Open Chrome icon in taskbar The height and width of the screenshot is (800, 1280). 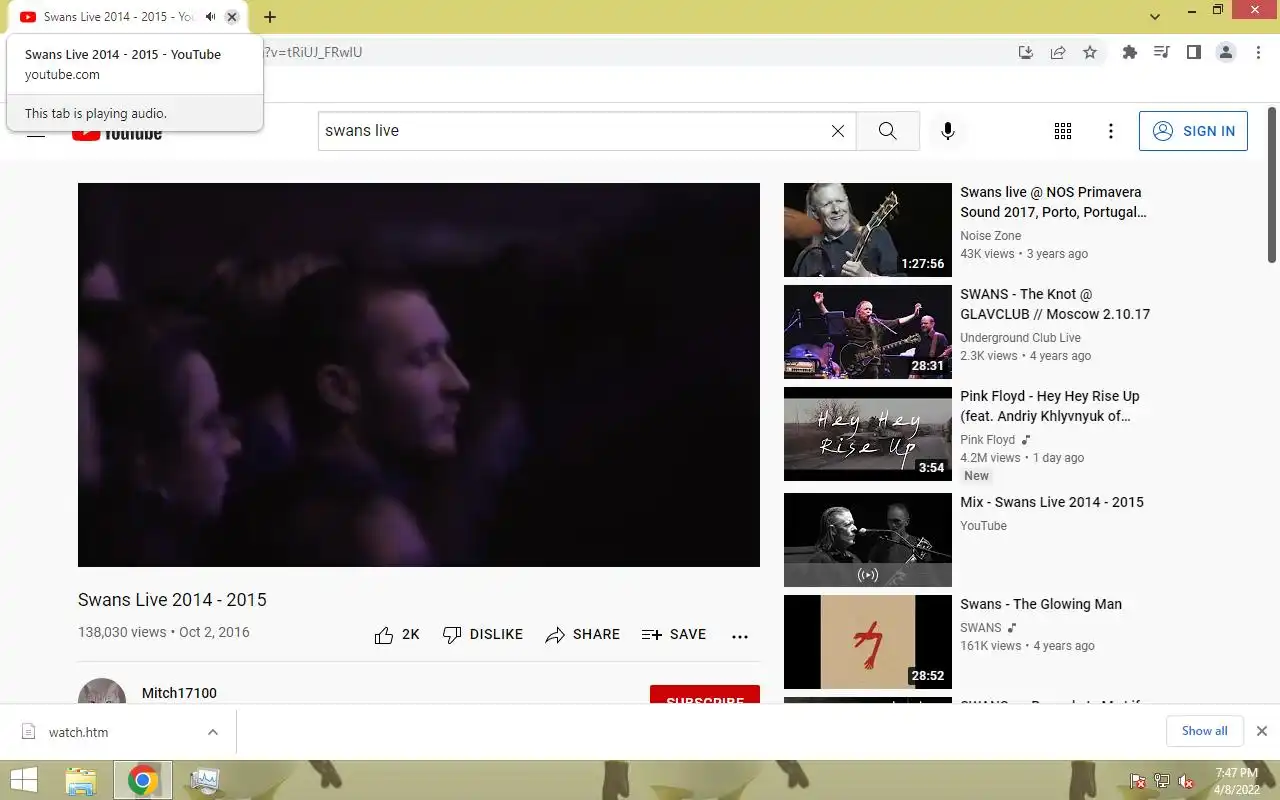click(x=143, y=780)
